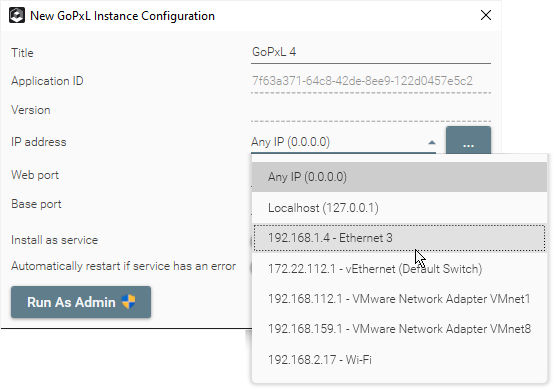The width and height of the screenshot is (555, 390).
Task: Select VMware Network Adapter VMnet1 address
Action: click(x=399, y=299)
